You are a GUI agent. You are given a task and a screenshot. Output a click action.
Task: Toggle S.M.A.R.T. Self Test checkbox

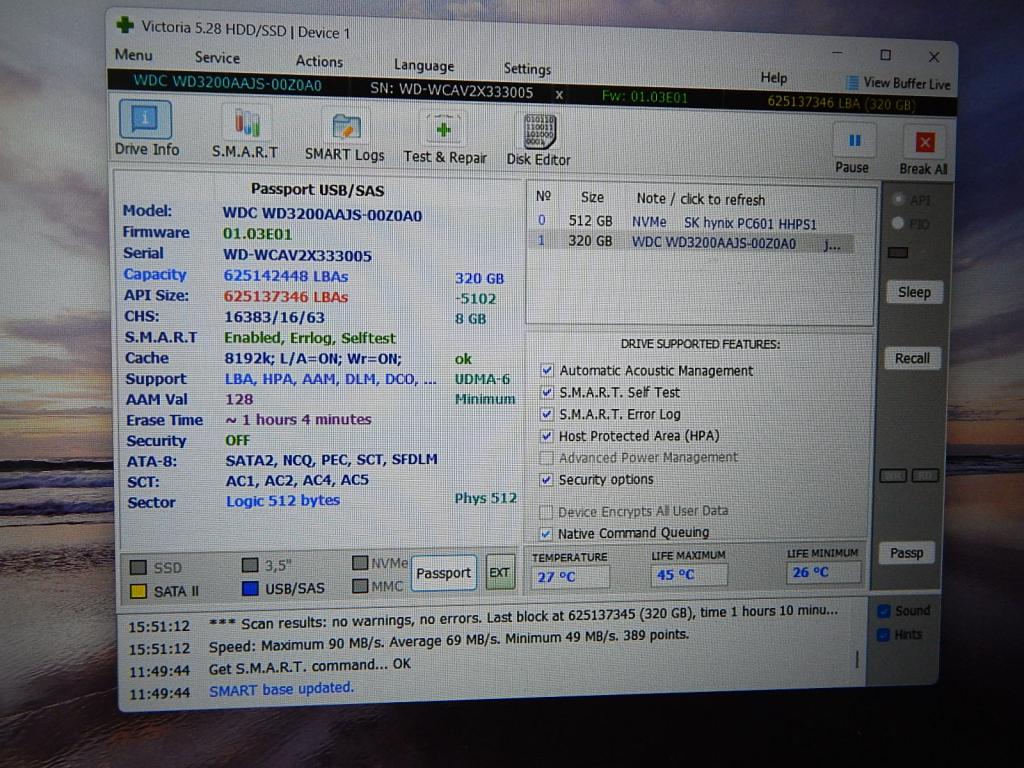click(547, 392)
